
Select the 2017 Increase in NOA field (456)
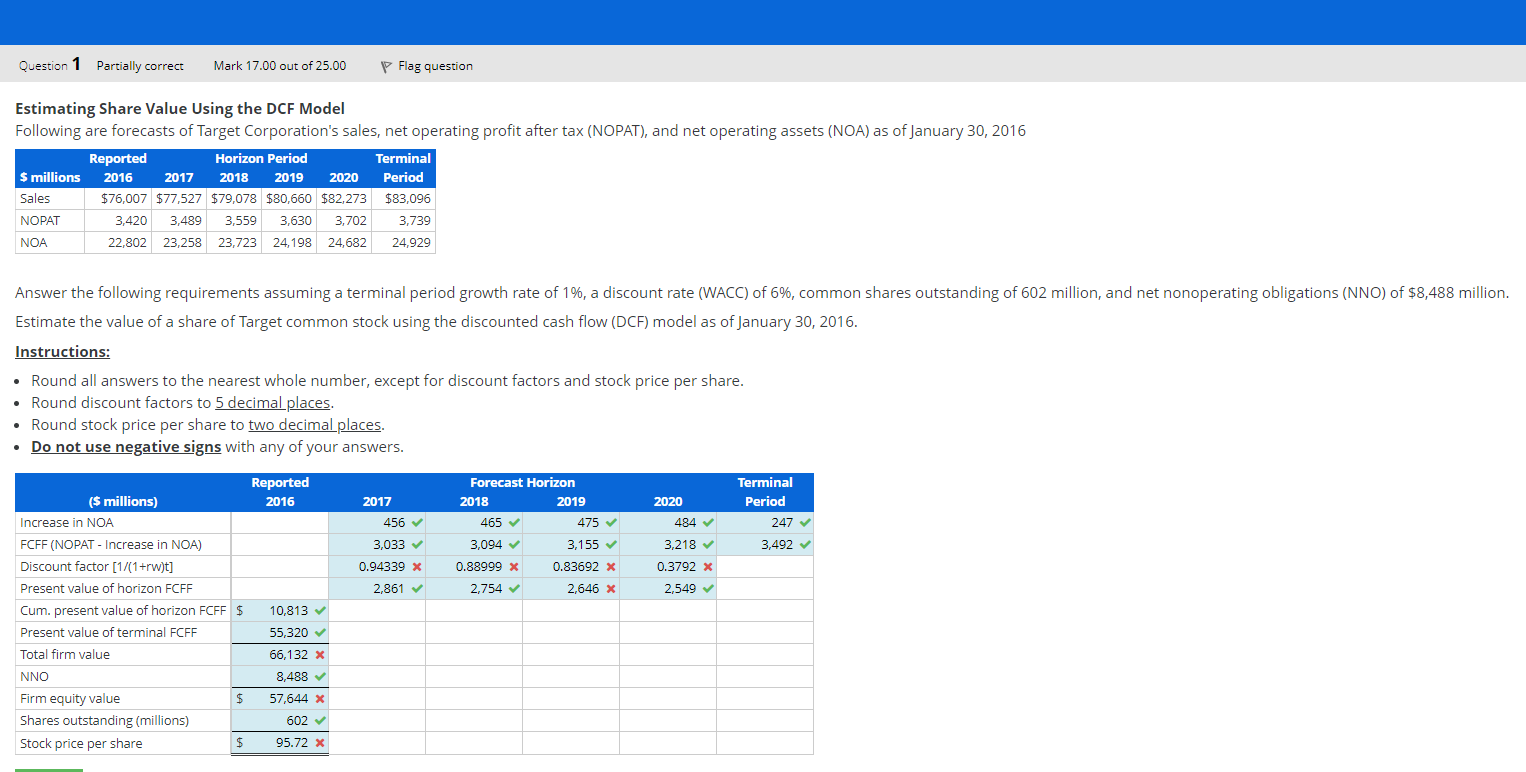[377, 522]
